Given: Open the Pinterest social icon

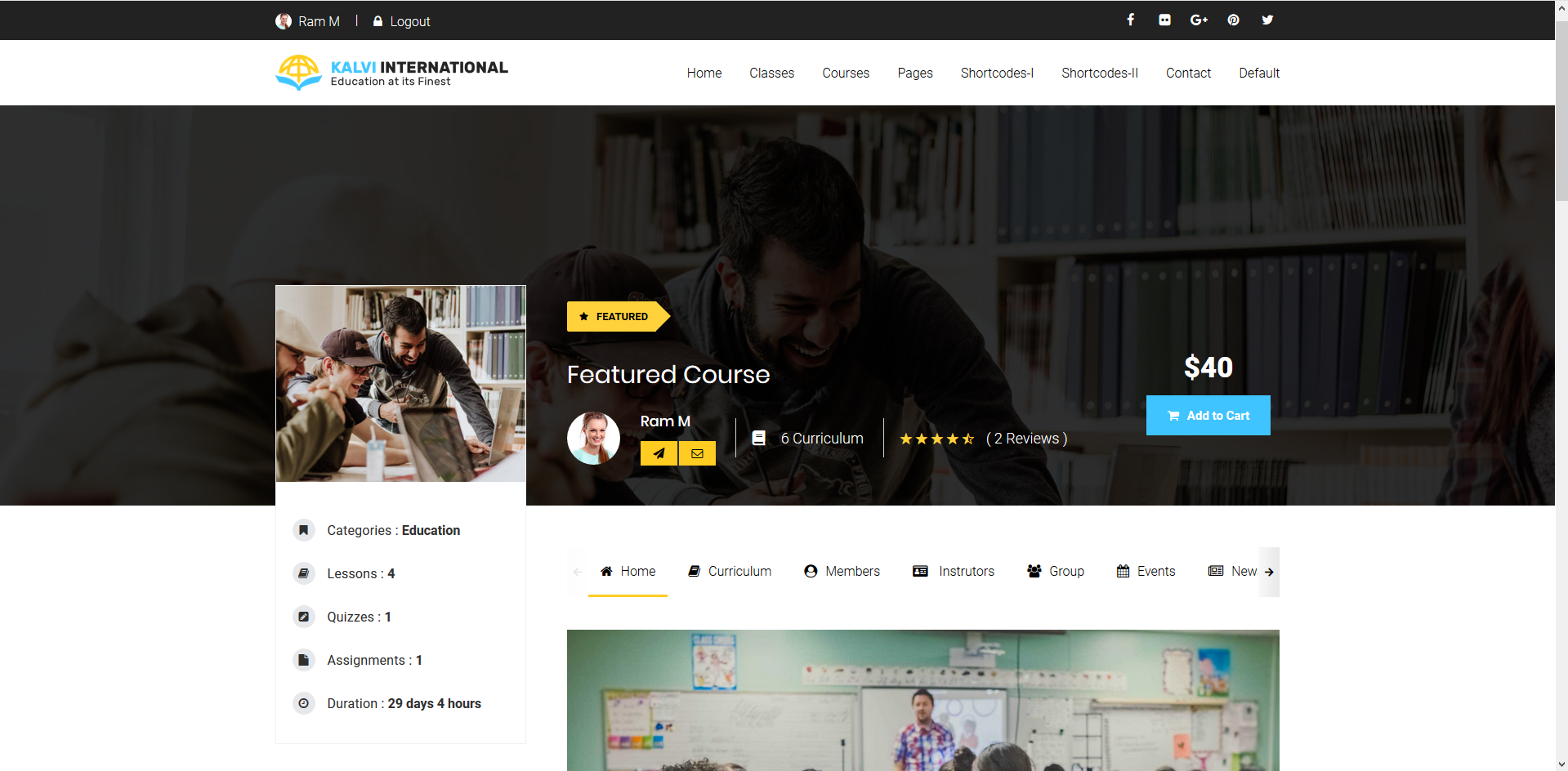Looking at the screenshot, I should coord(1233,20).
